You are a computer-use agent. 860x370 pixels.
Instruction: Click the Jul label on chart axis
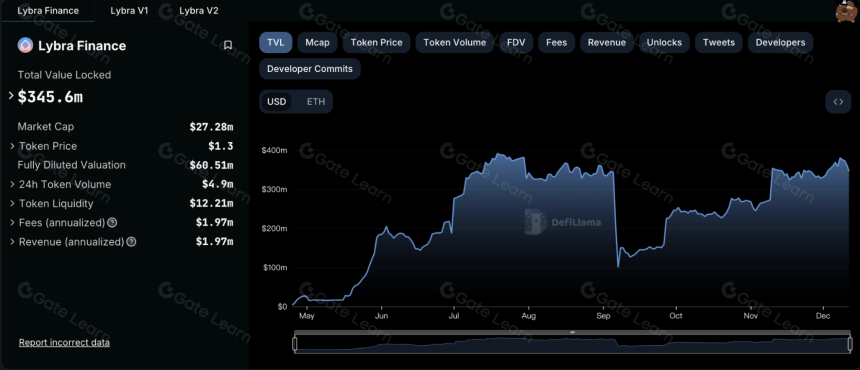tap(454, 316)
